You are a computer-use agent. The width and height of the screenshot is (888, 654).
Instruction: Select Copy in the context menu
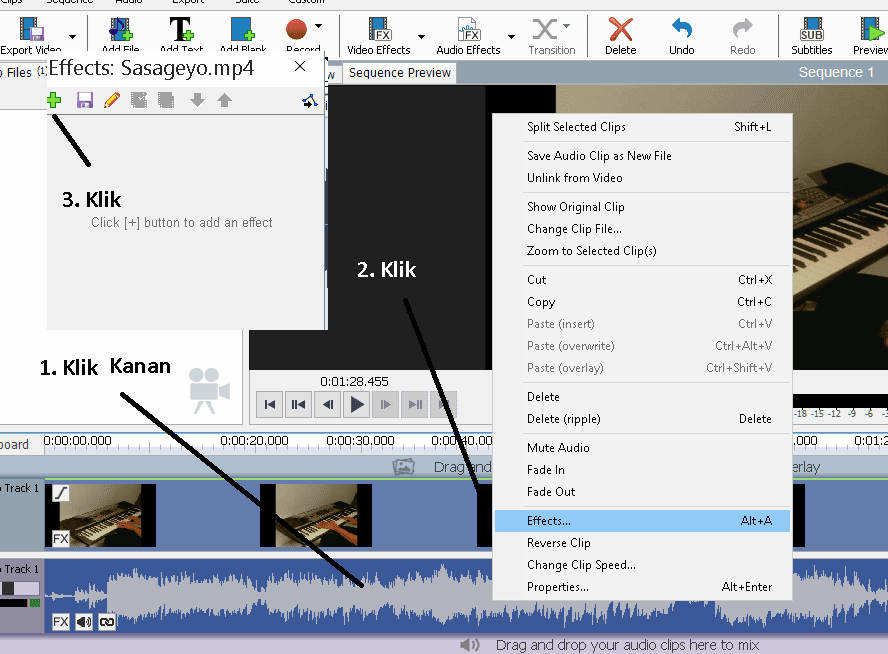[x=642, y=302]
